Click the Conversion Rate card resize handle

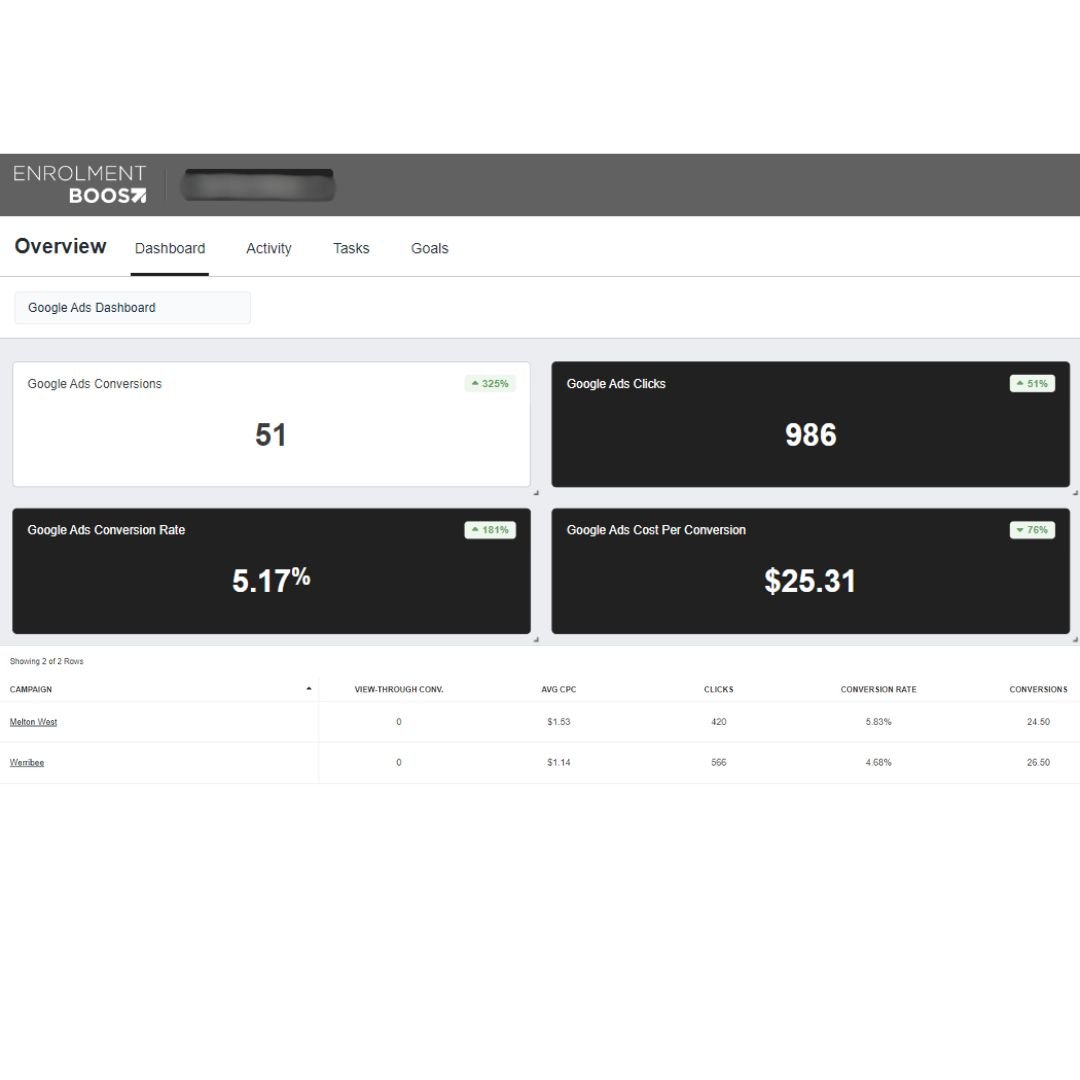pos(536,639)
